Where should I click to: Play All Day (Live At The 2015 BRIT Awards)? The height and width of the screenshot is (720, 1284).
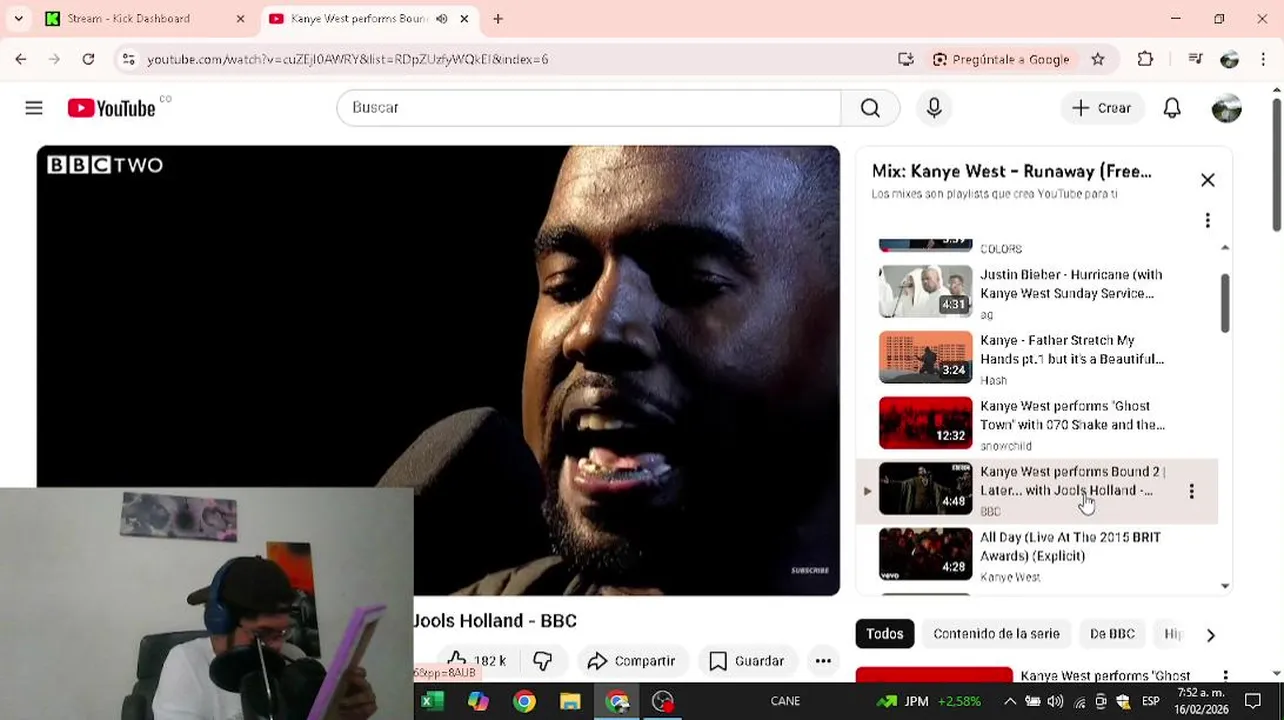pos(1037,554)
